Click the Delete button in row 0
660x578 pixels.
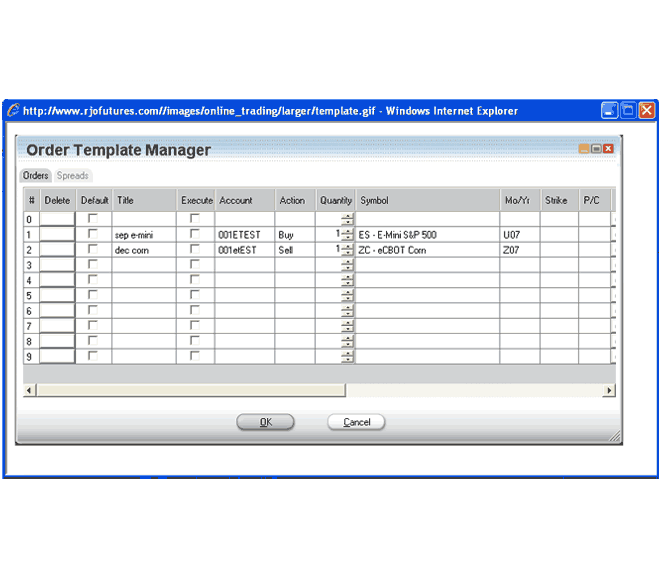pos(57,219)
